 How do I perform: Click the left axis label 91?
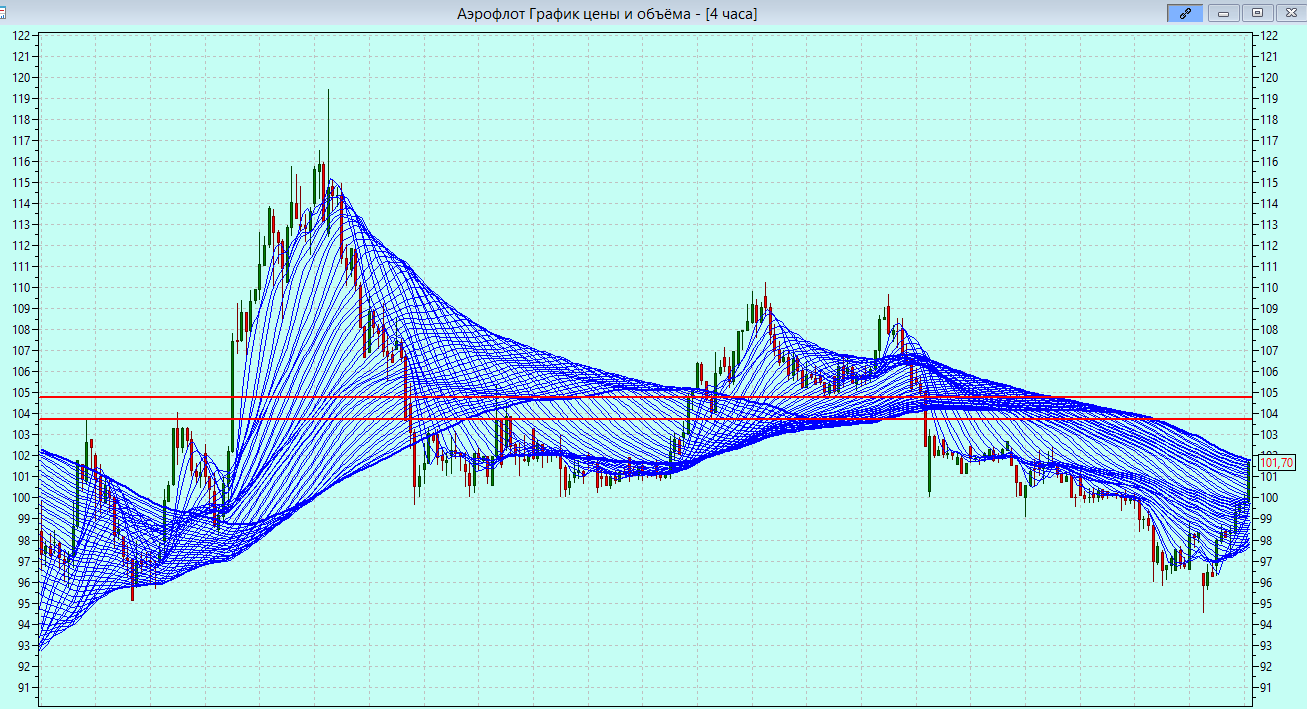[25, 688]
